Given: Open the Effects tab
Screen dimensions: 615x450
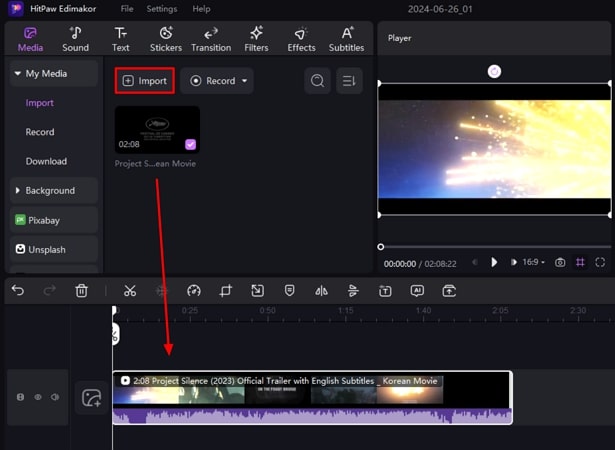Looking at the screenshot, I should tap(301, 39).
